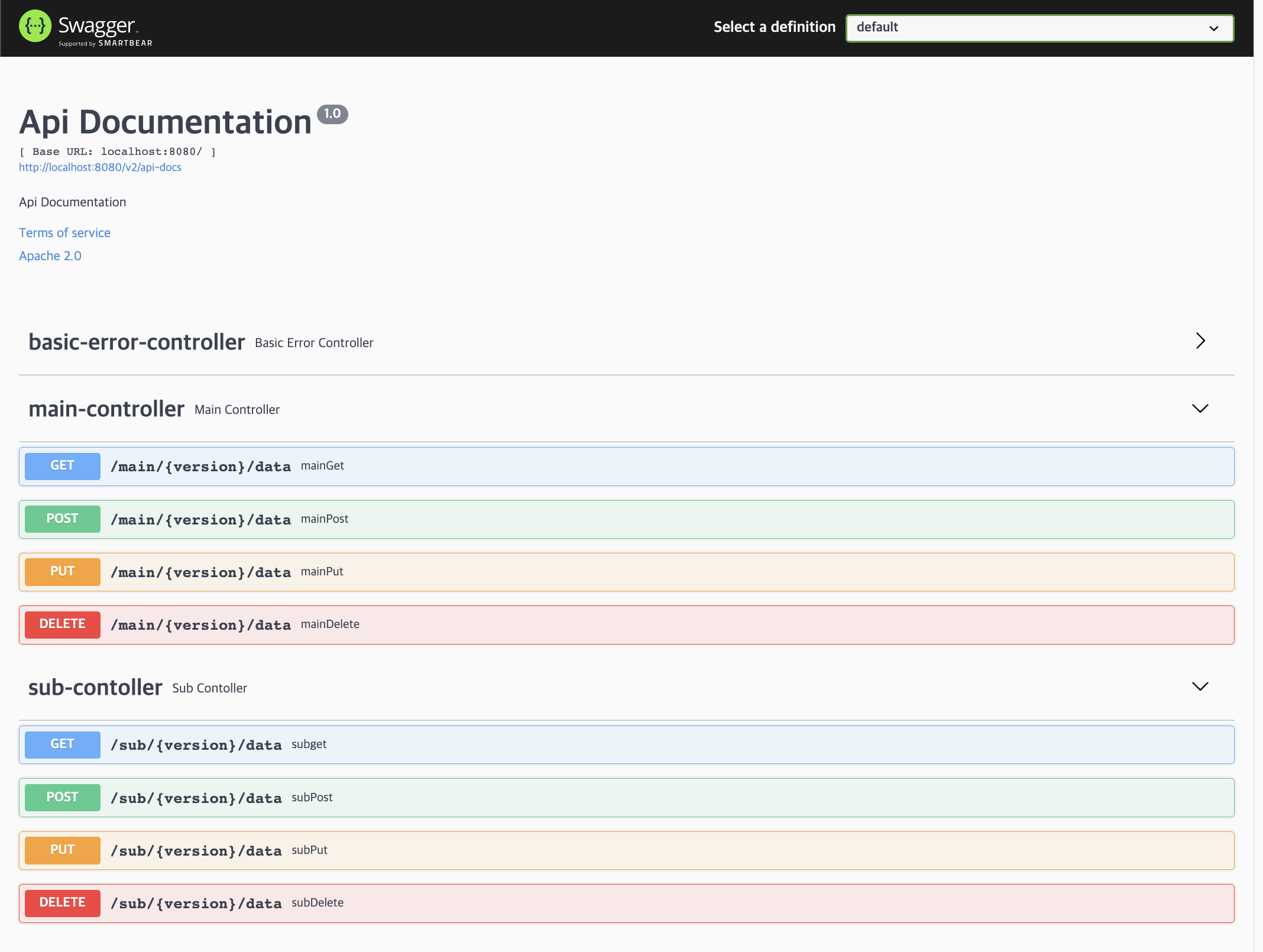Open the Select a definition dropdown
The image size is (1263, 952).
[1039, 28]
